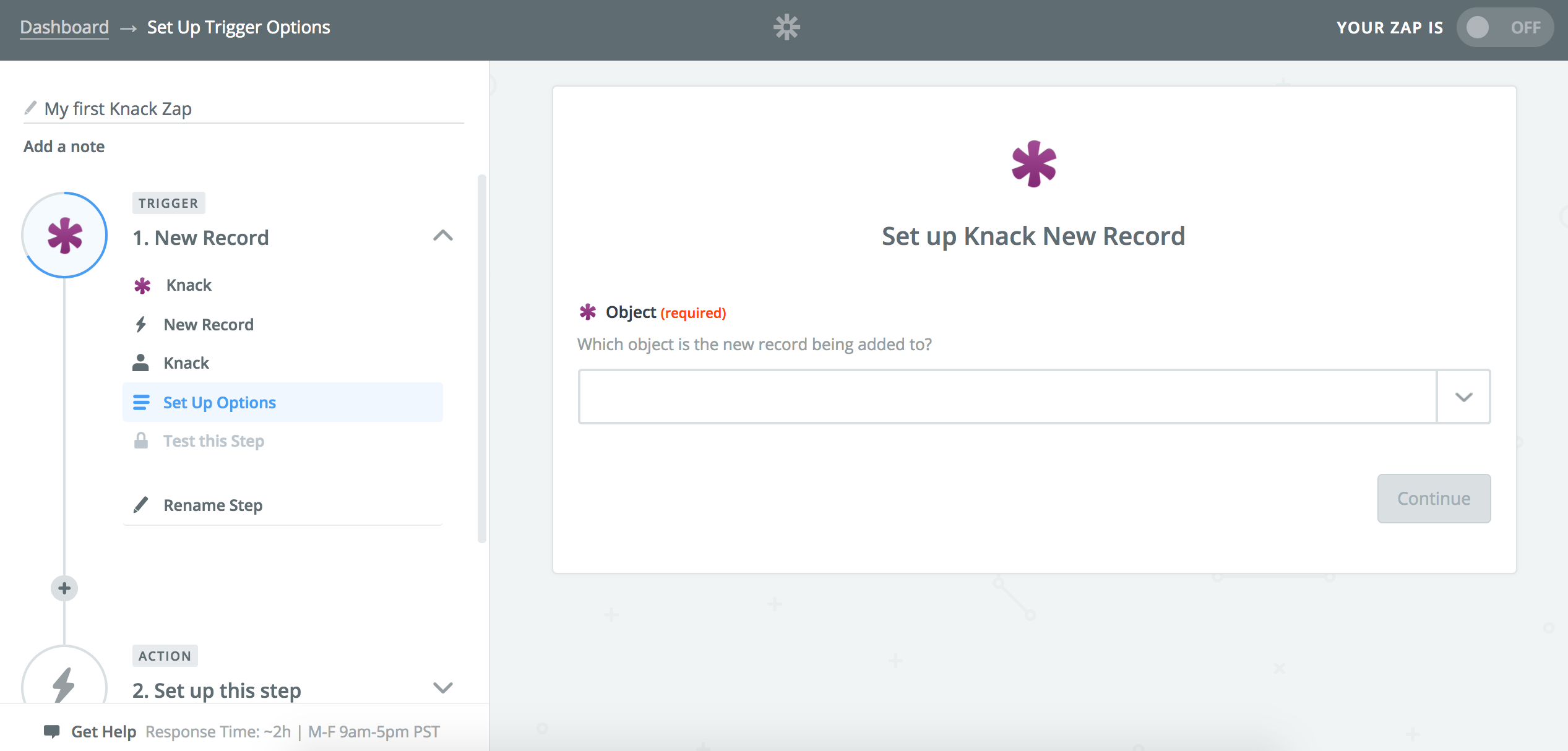Click the lock icon by Test this Step
The image size is (1568, 751).
click(141, 440)
